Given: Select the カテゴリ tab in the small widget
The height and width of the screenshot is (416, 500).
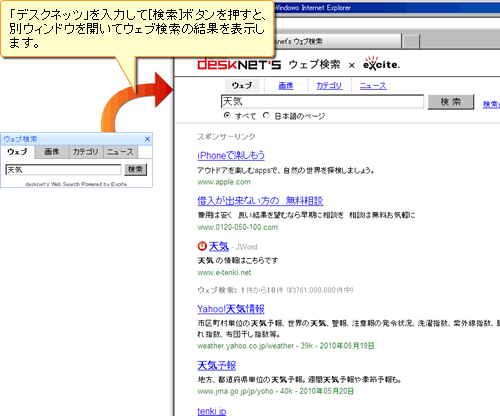Looking at the screenshot, I should [86, 152].
